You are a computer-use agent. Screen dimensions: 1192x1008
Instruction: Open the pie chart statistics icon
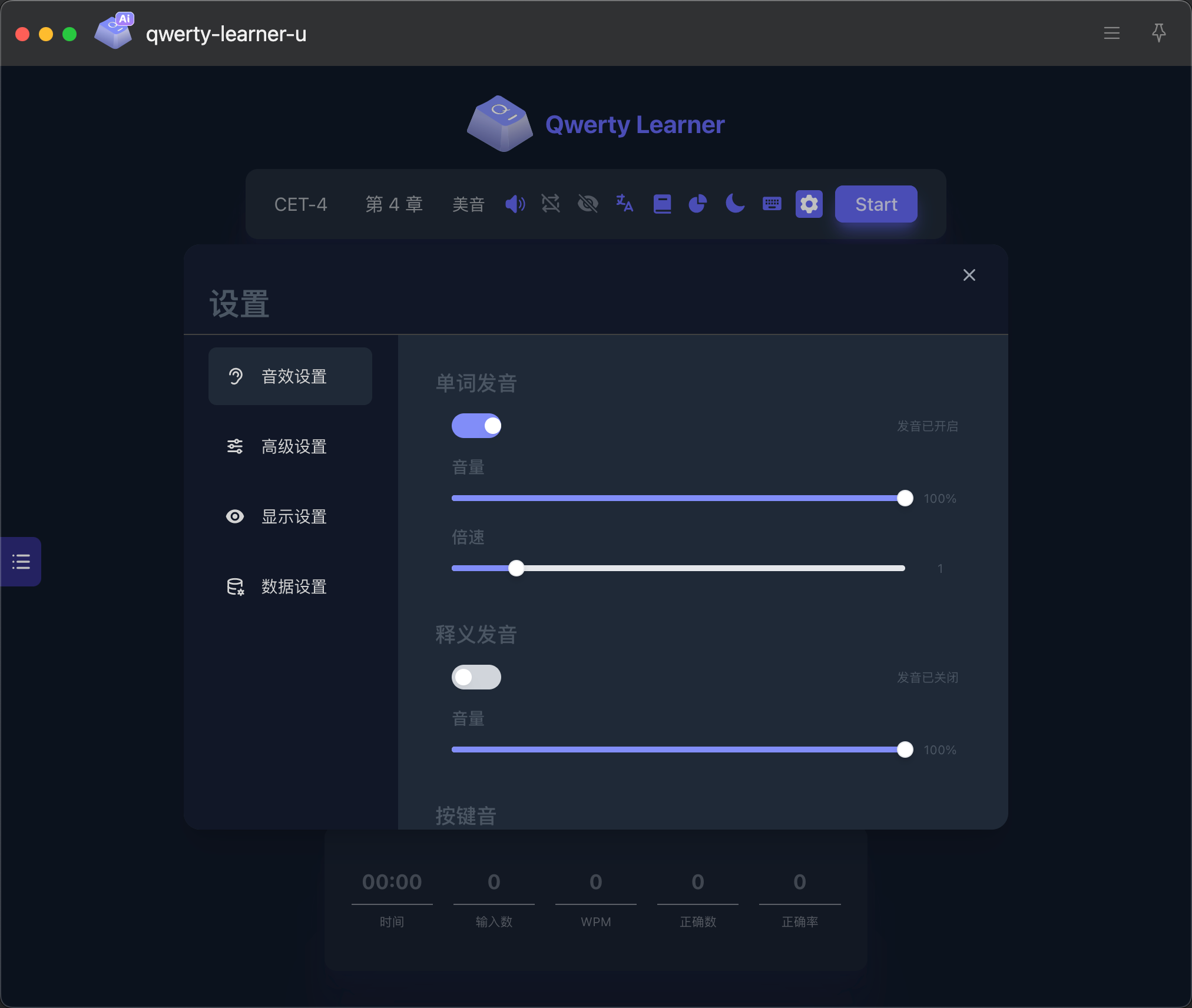(698, 204)
